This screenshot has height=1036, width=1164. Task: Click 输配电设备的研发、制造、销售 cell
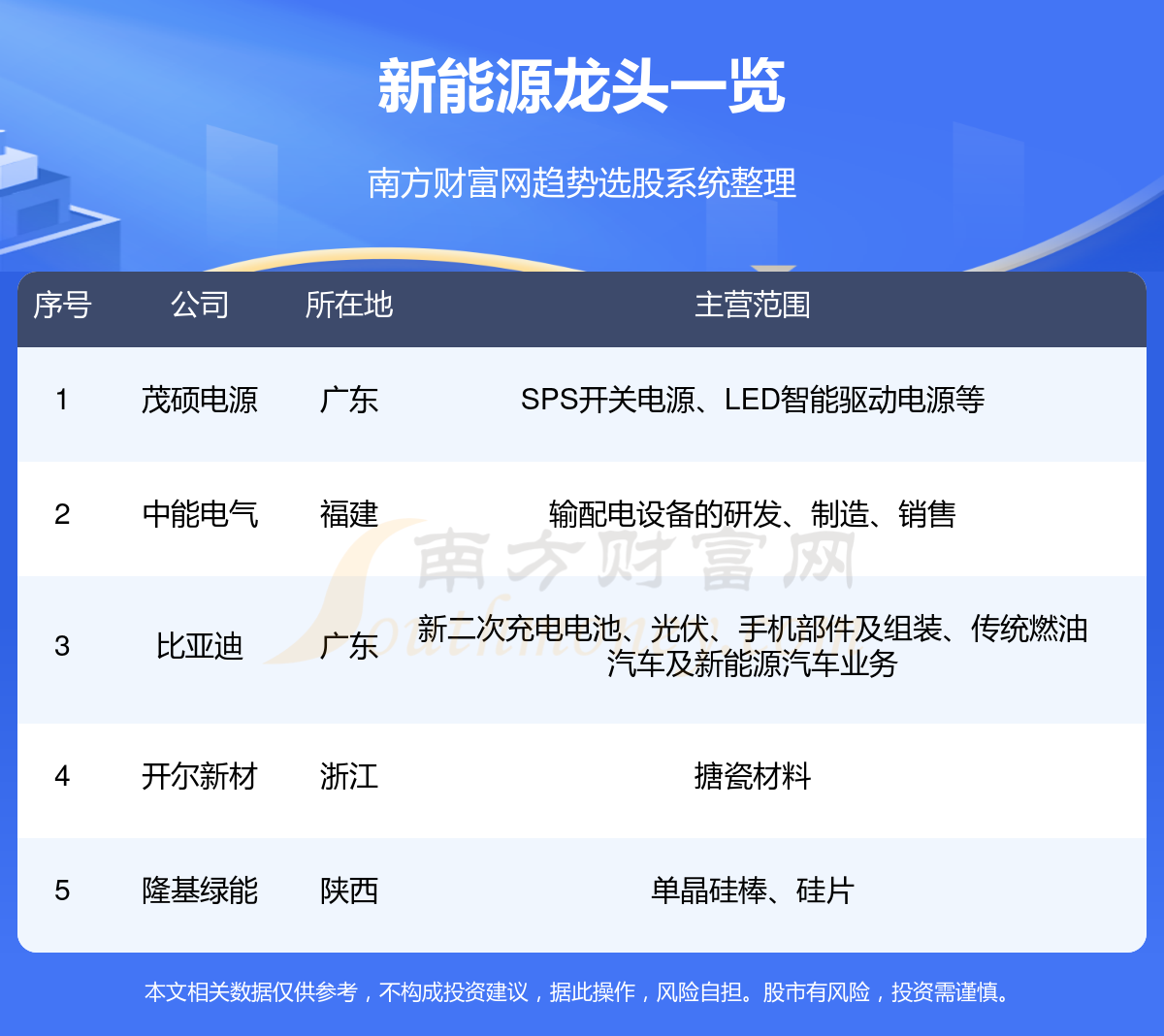(753, 513)
